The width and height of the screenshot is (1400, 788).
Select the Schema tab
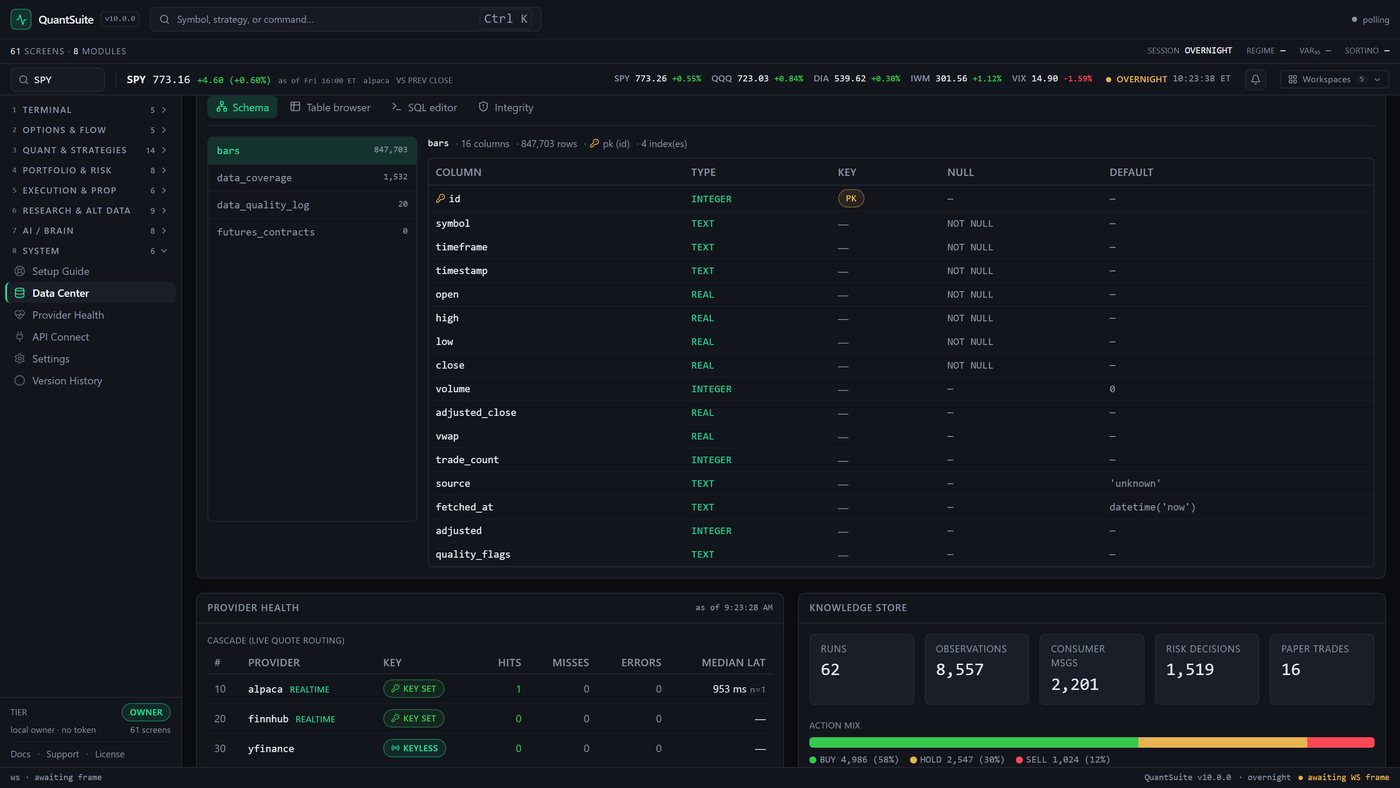pyautogui.click(x=242, y=107)
